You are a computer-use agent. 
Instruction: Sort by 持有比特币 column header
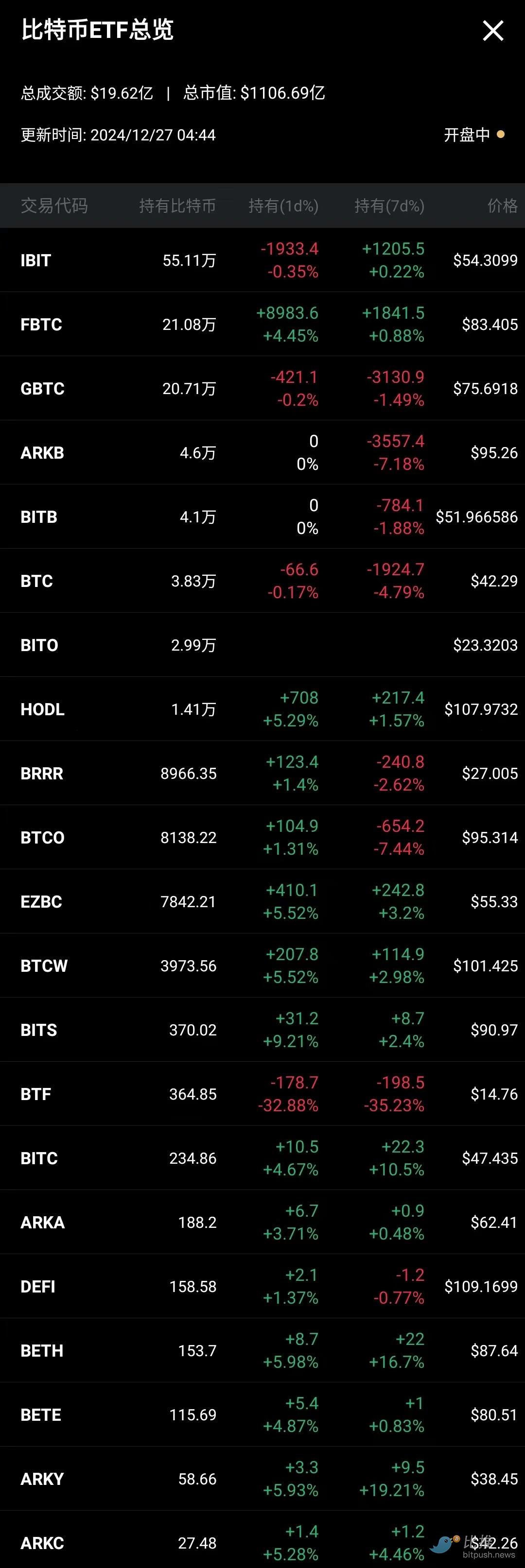[177, 206]
